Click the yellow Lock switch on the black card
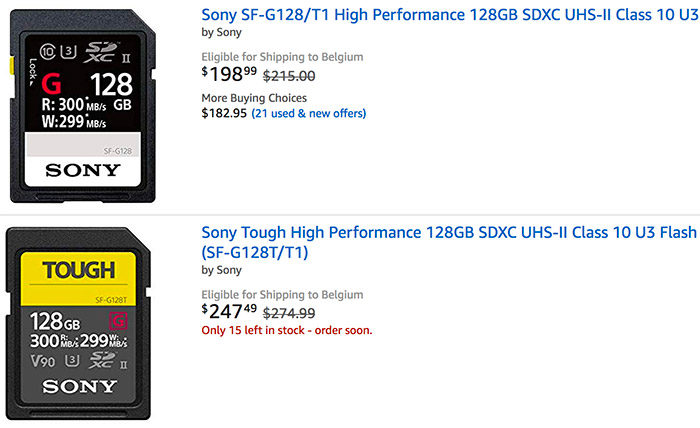 (14, 67)
